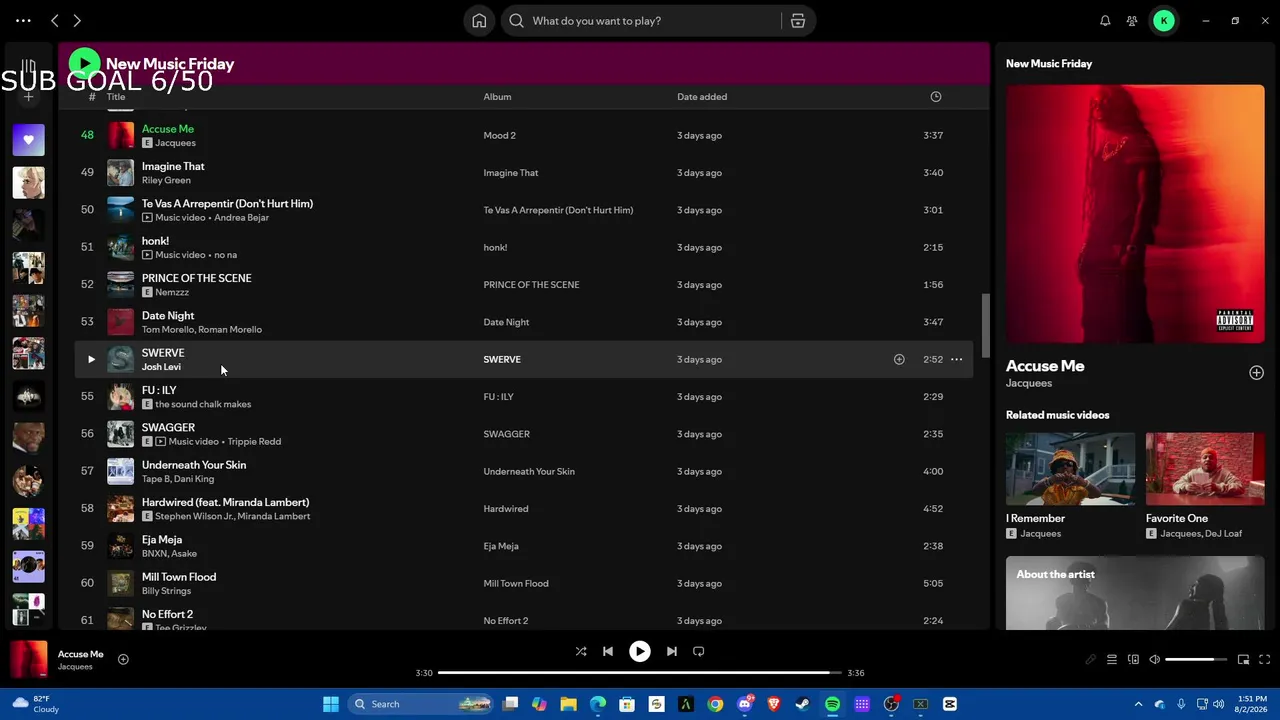Select the Underneath Your Skin track title
The height and width of the screenshot is (720, 1280).
pos(194,465)
